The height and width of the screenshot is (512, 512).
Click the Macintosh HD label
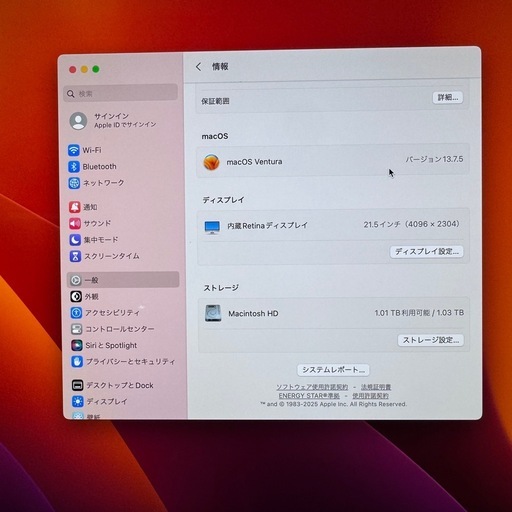253,313
